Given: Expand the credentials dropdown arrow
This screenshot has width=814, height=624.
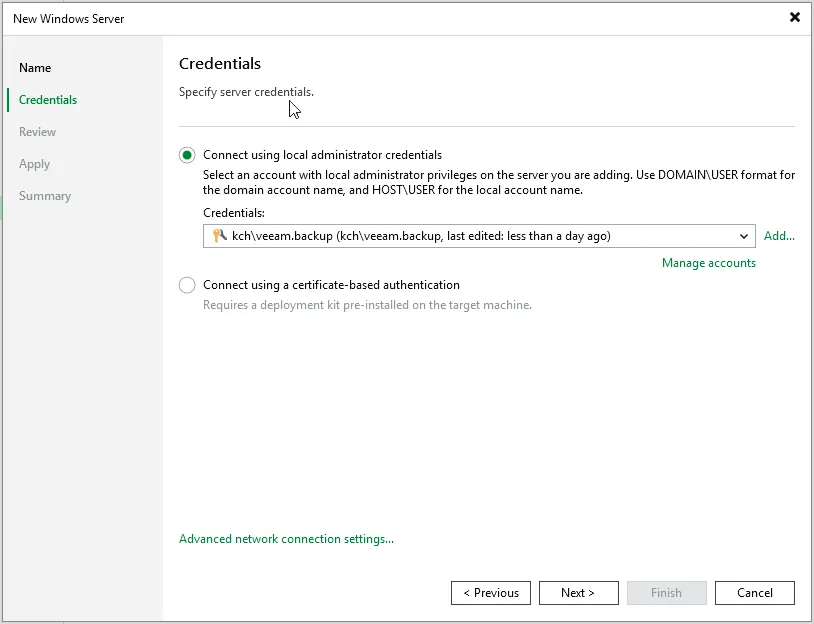Looking at the screenshot, I should (744, 236).
